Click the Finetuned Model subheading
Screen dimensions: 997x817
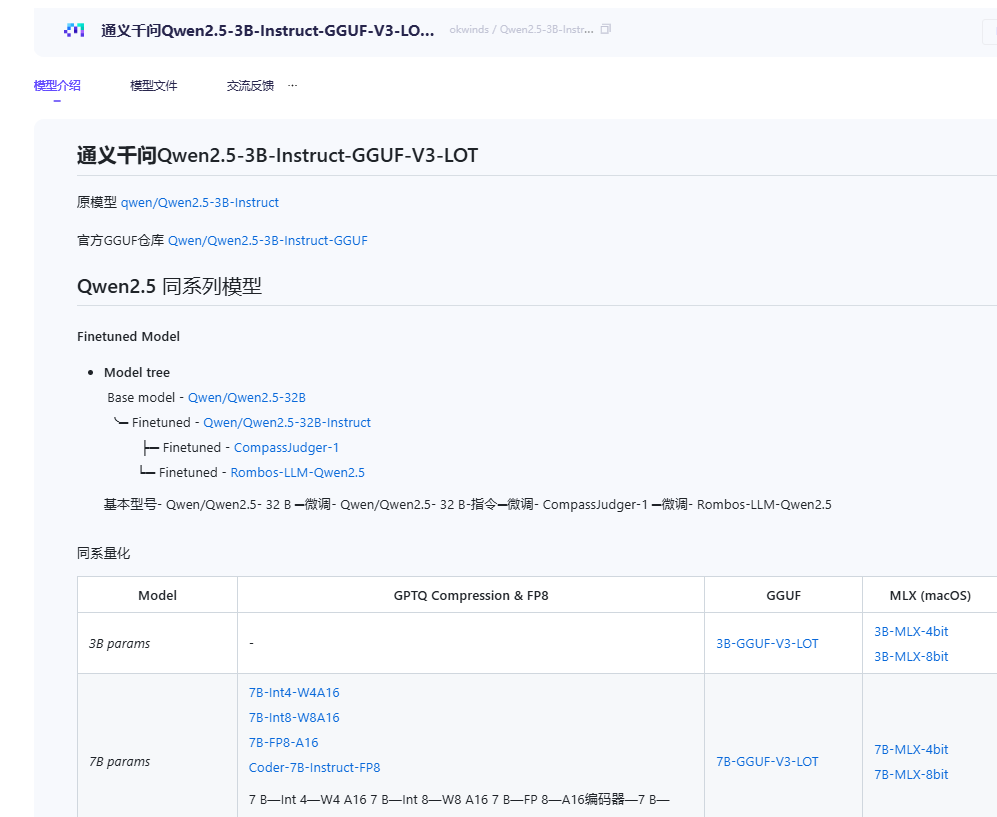pos(128,336)
